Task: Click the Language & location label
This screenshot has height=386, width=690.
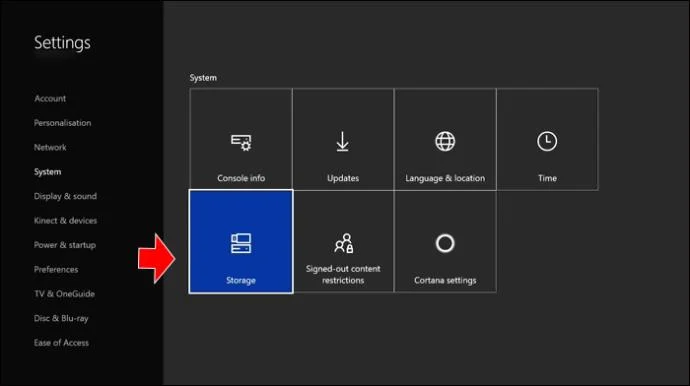Action: click(445, 178)
